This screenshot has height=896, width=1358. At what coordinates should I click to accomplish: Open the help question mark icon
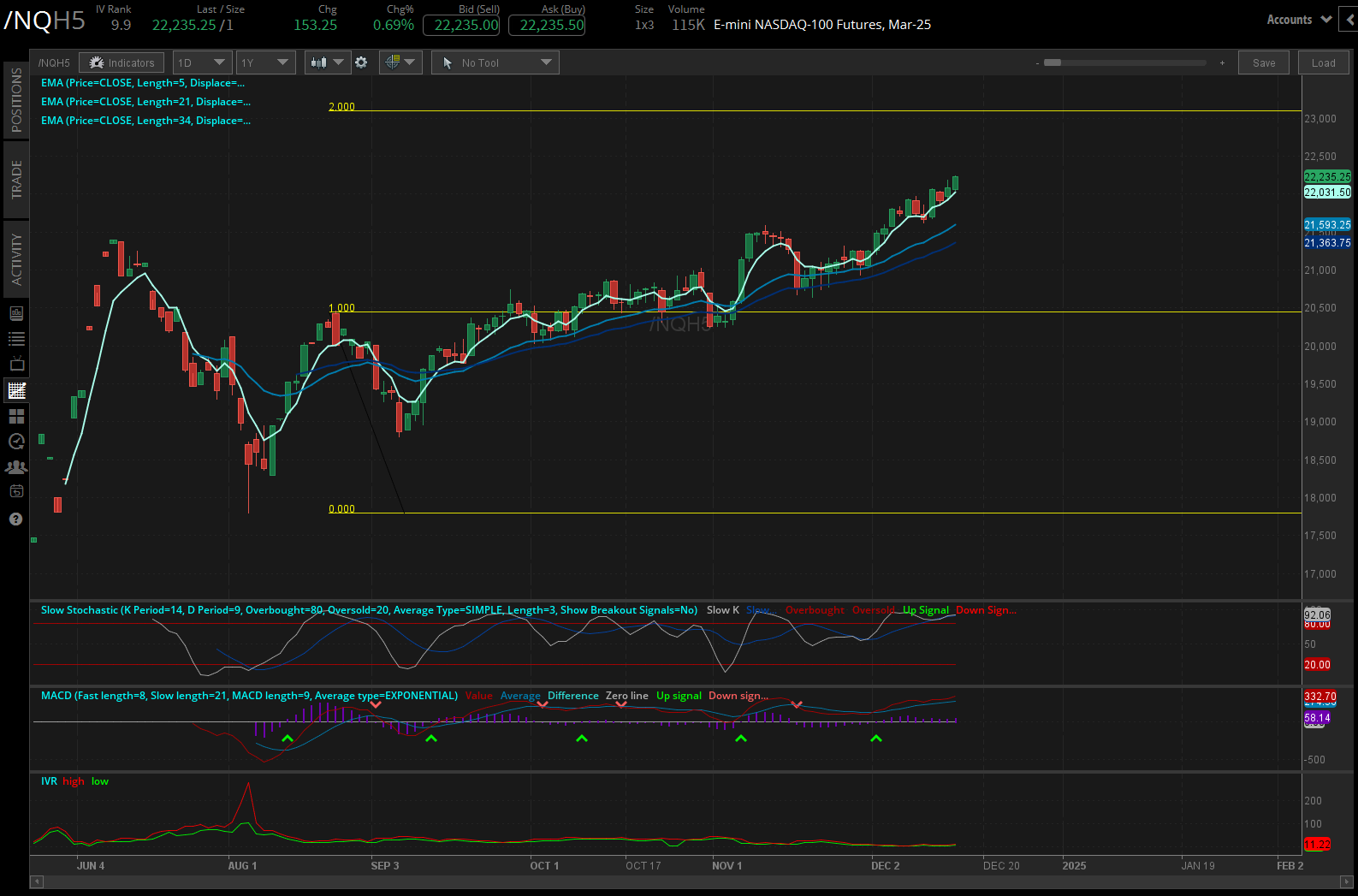point(15,519)
